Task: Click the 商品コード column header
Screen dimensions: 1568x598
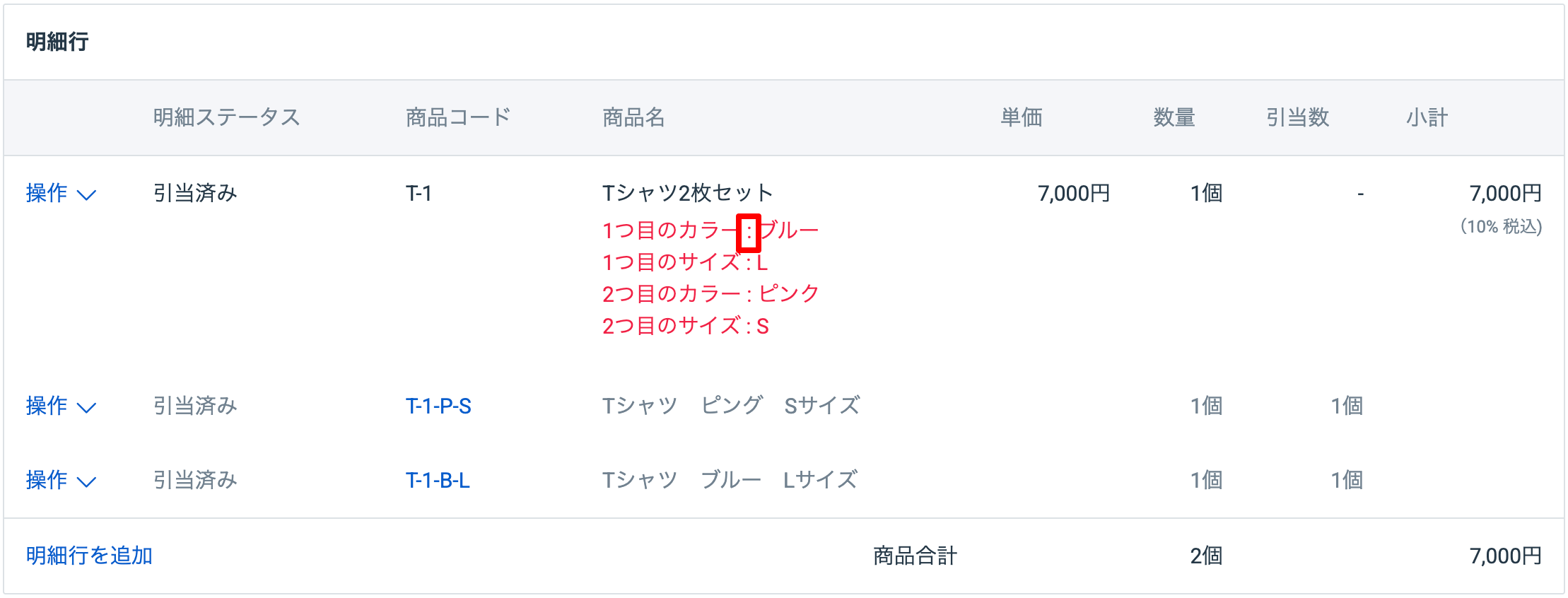Action: point(458,117)
